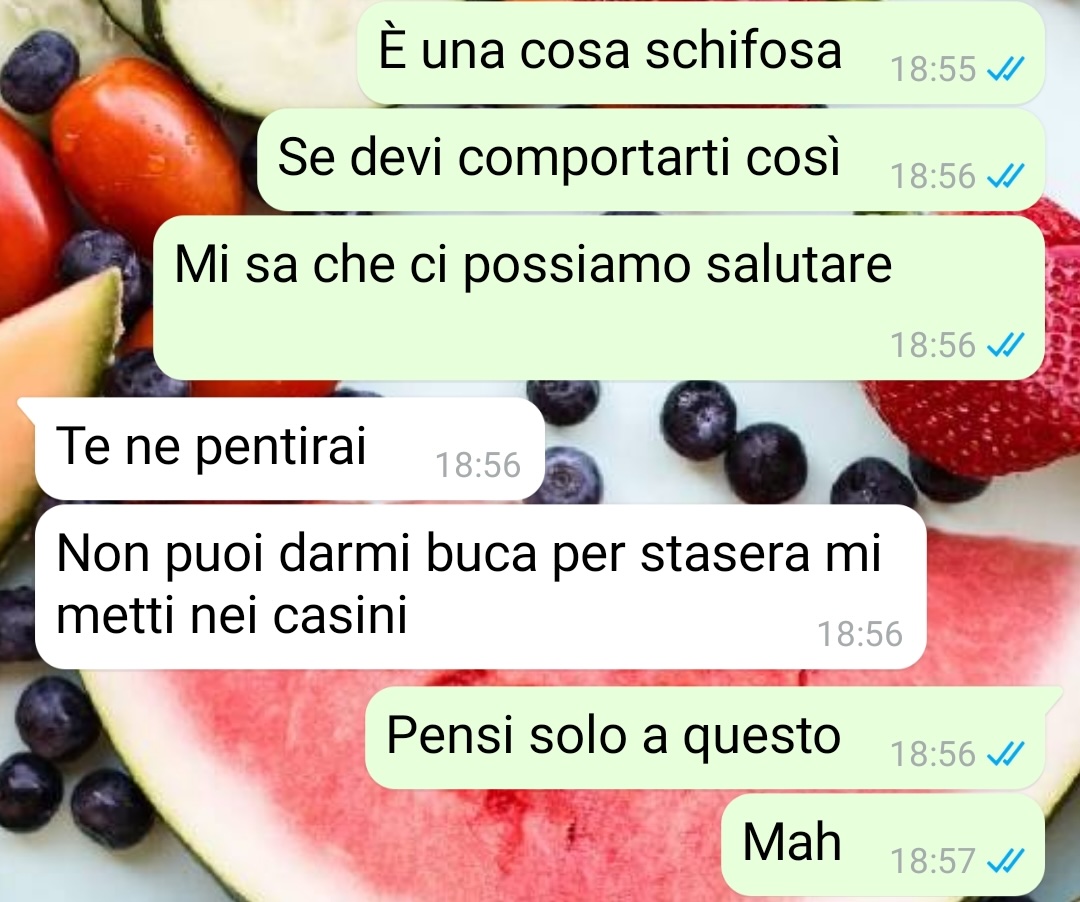
Task: Click read ticks on 'Mi sa che ci possiamo salutare'
Action: (1006, 345)
